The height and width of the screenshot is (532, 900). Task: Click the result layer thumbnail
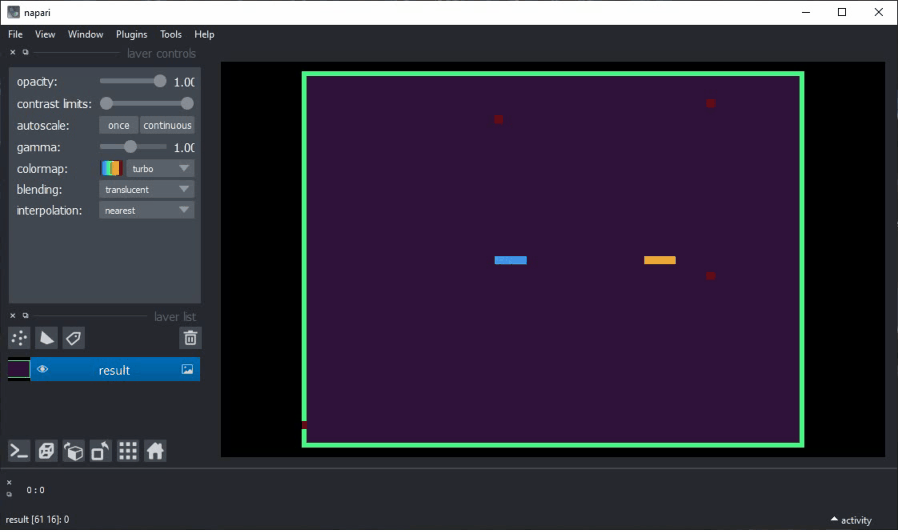click(x=18, y=369)
